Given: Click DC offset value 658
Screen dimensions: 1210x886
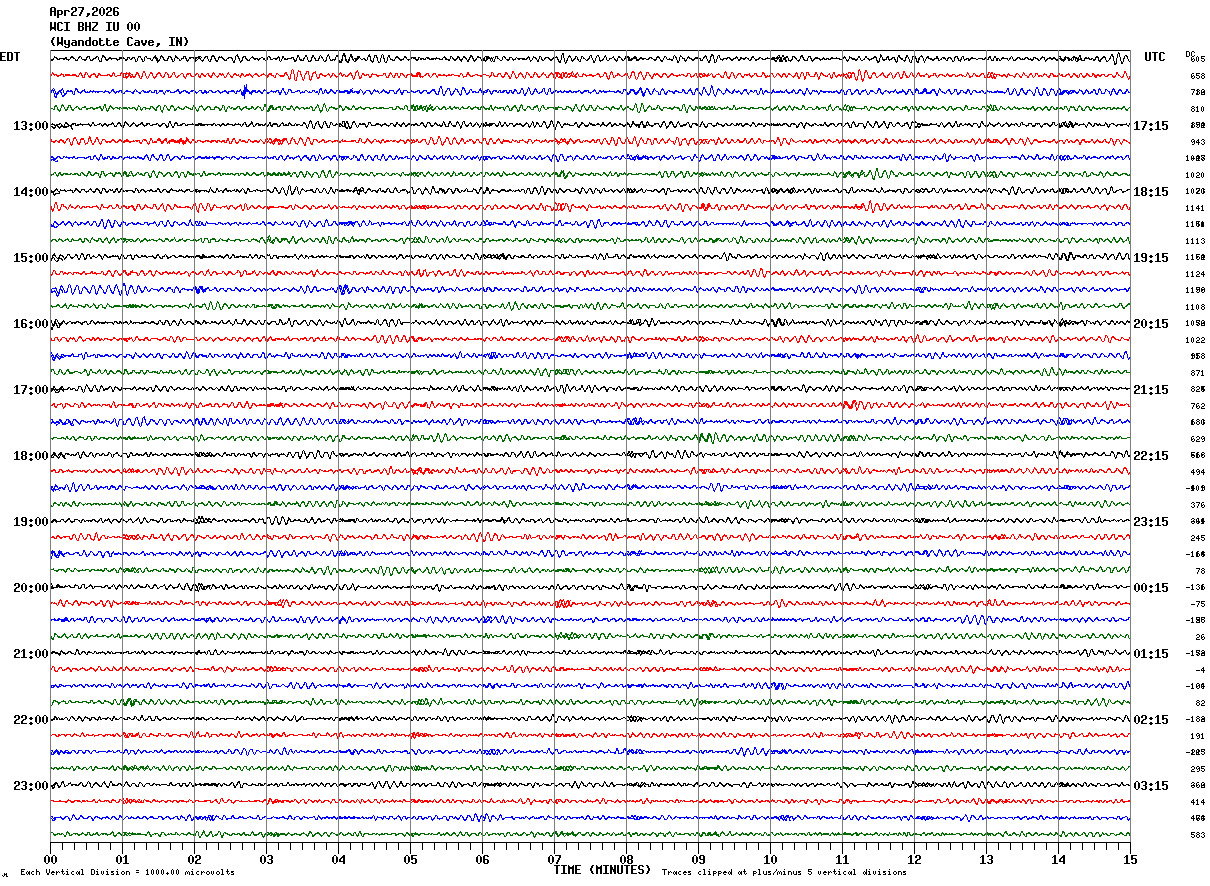Looking at the screenshot, I should (x=1197, y=76).
